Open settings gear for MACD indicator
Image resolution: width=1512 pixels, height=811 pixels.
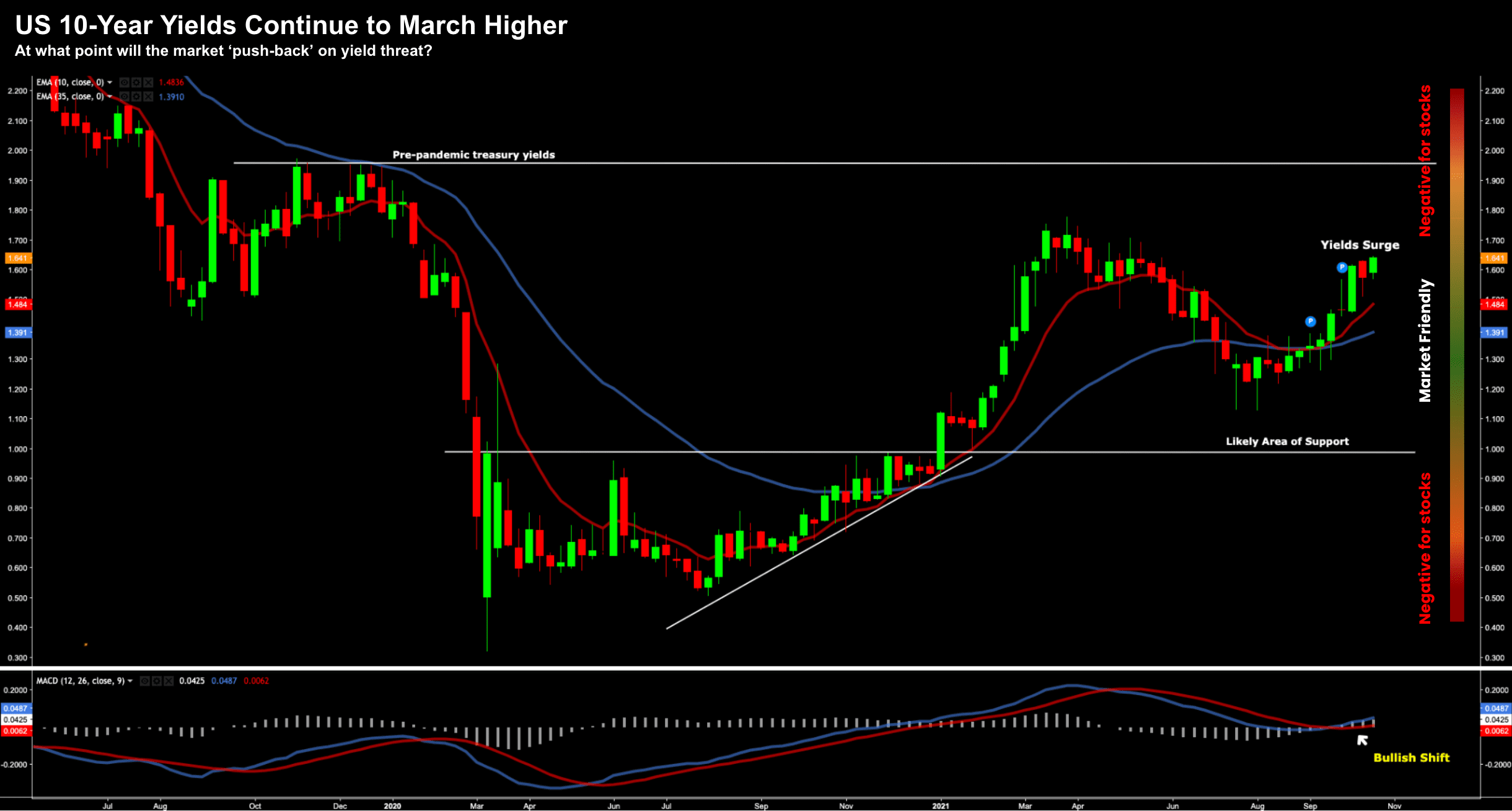(x=157, y=681)
